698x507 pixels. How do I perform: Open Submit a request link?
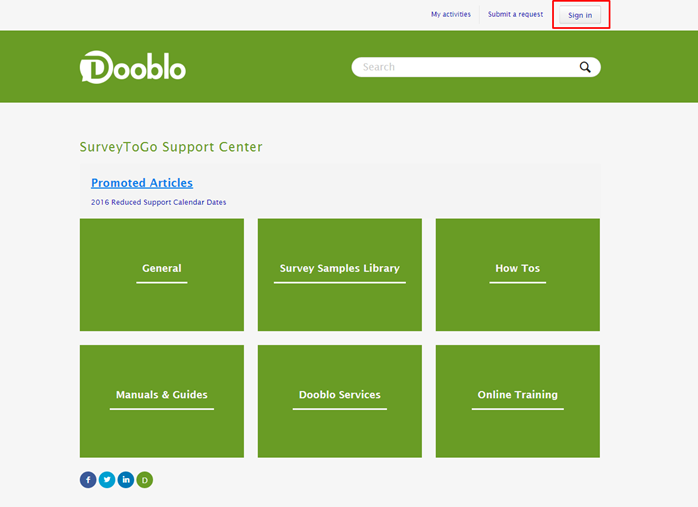515,14
